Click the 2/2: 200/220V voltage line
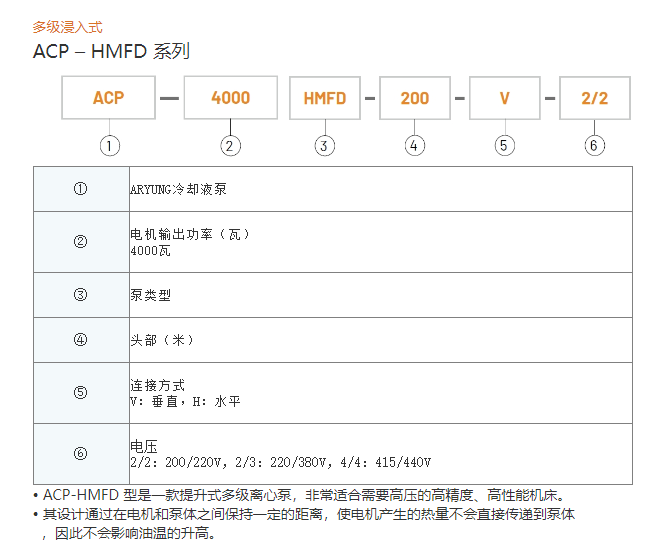 pos(281,462)
